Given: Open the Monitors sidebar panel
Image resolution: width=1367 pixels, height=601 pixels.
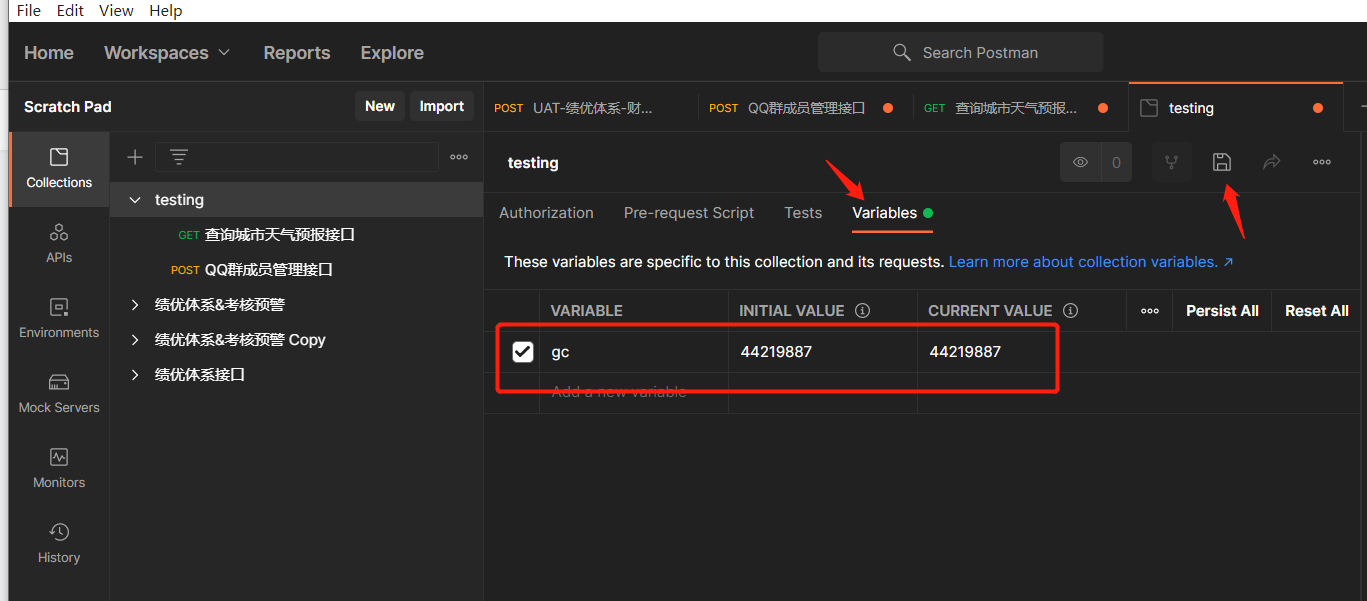Looking at the screenshot, I should (59, 469).
